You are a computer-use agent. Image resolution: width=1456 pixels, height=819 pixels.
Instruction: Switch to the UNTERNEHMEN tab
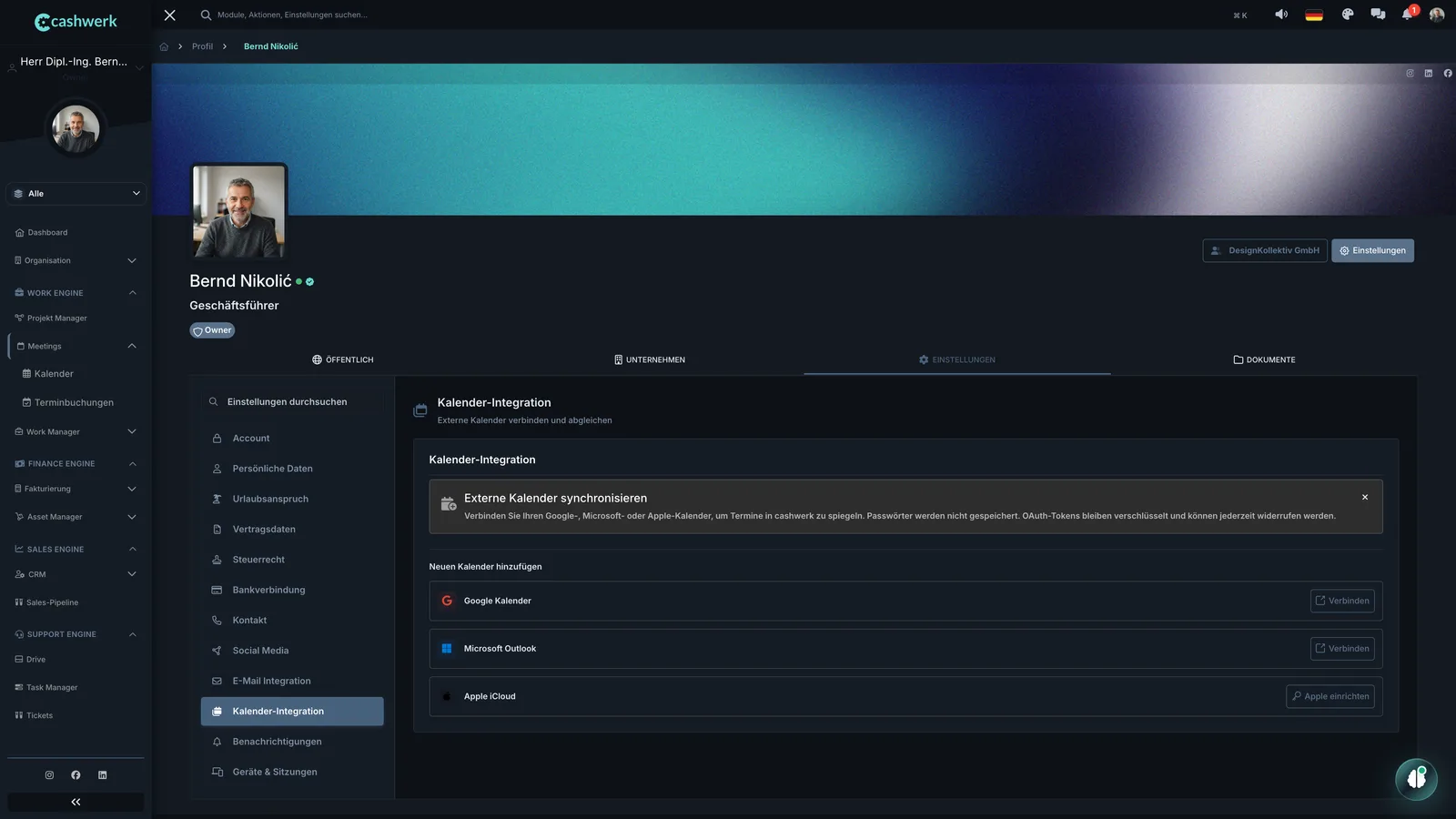tap(650, 359)
